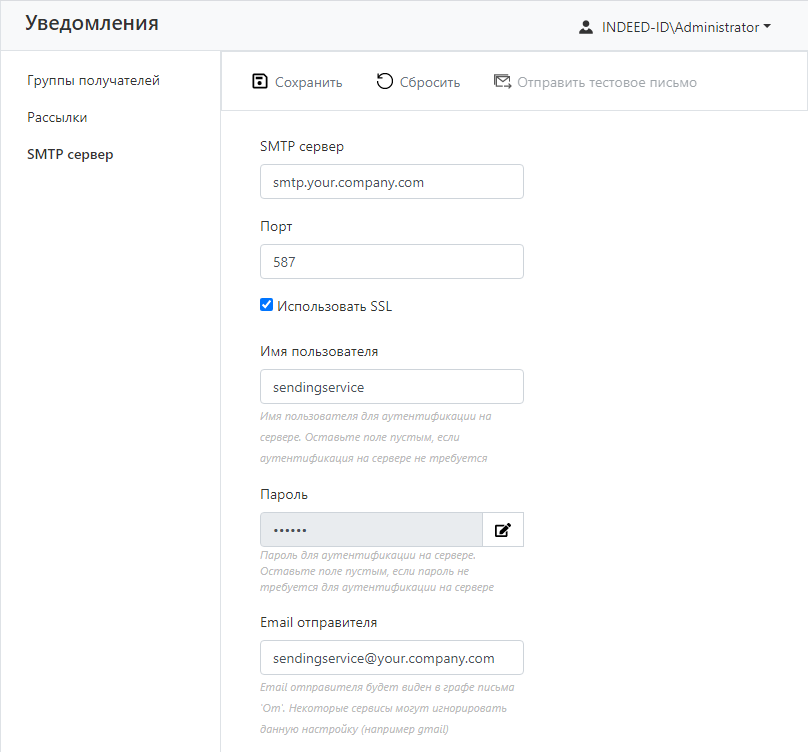The width and height of the screenshot is (808, 752).
Task: Click Отправить тестовое письмо button
Action: click(x=606, y=82)
